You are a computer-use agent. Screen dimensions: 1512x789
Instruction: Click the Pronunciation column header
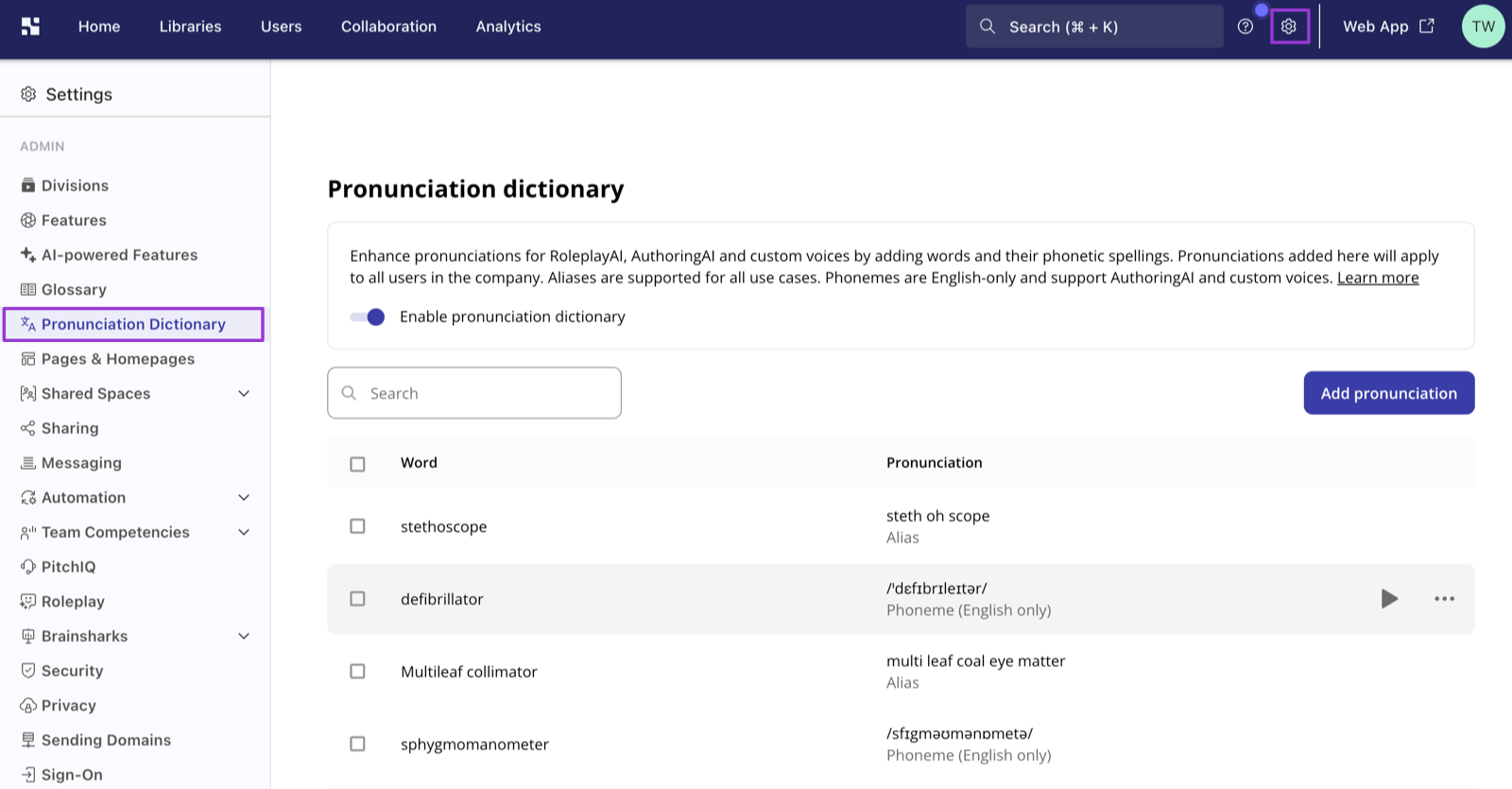click(935, 463)
